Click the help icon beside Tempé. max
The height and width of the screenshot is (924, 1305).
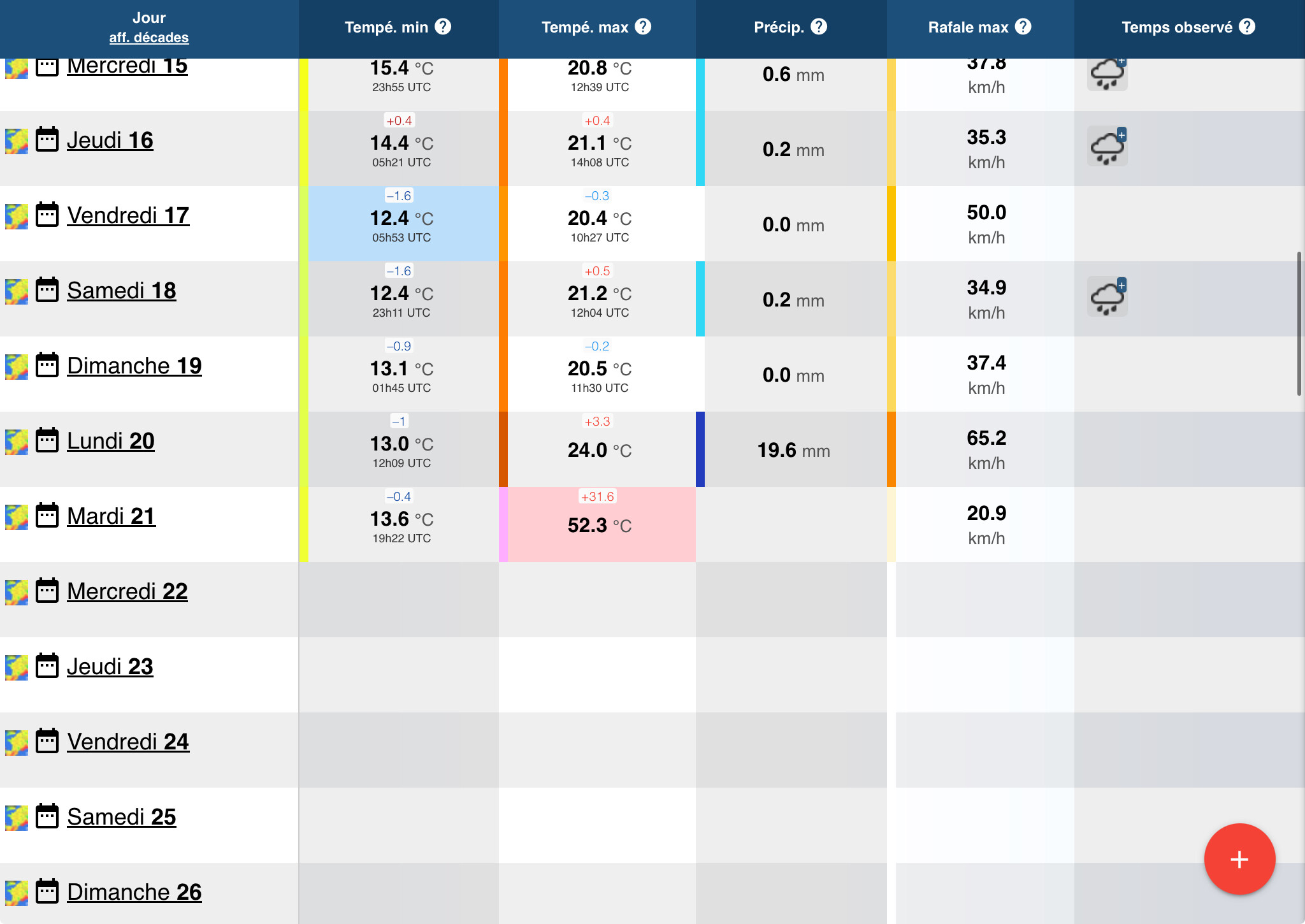(x=643, y=27)
